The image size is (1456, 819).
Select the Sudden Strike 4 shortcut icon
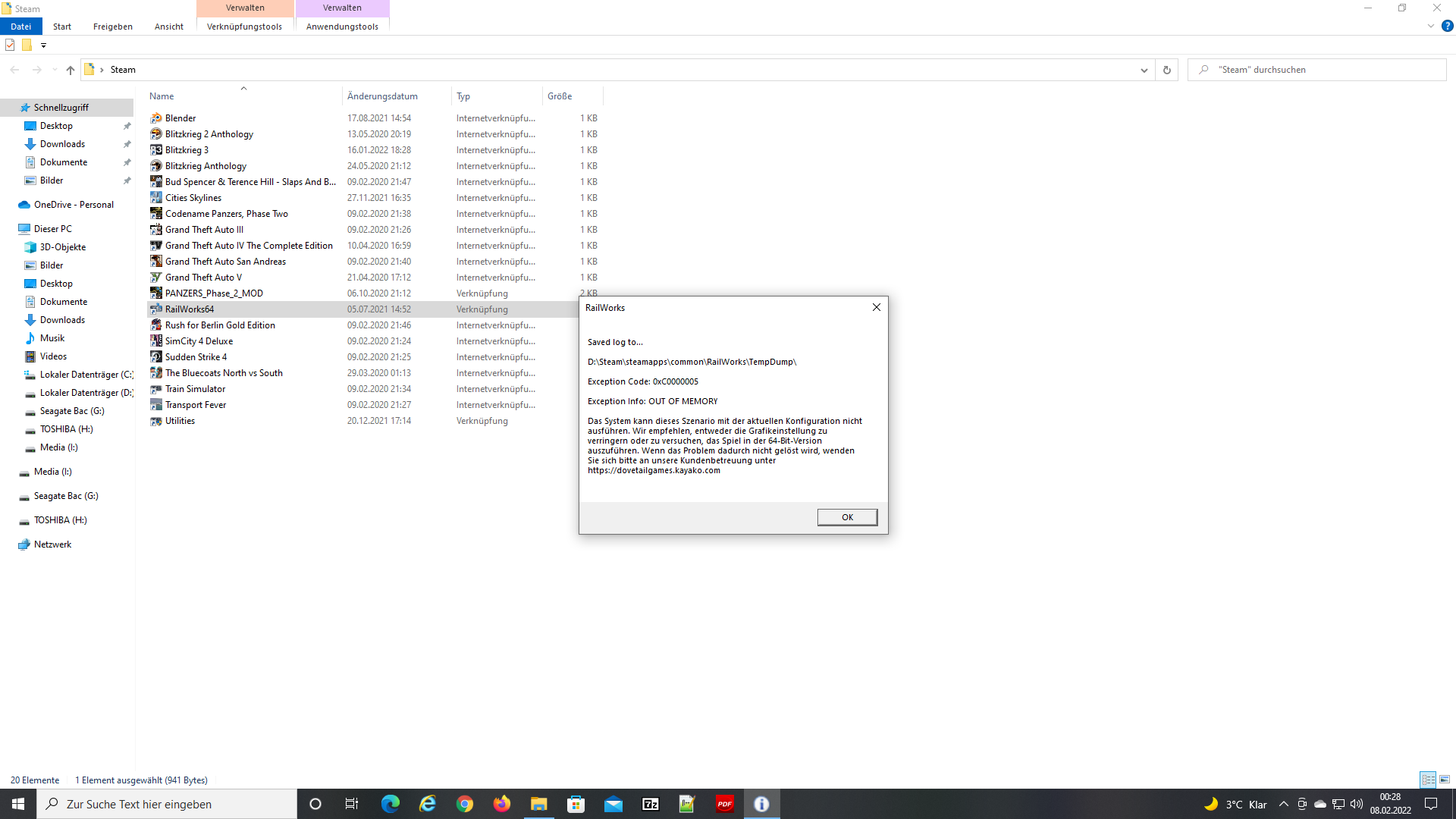pos(156,357)
